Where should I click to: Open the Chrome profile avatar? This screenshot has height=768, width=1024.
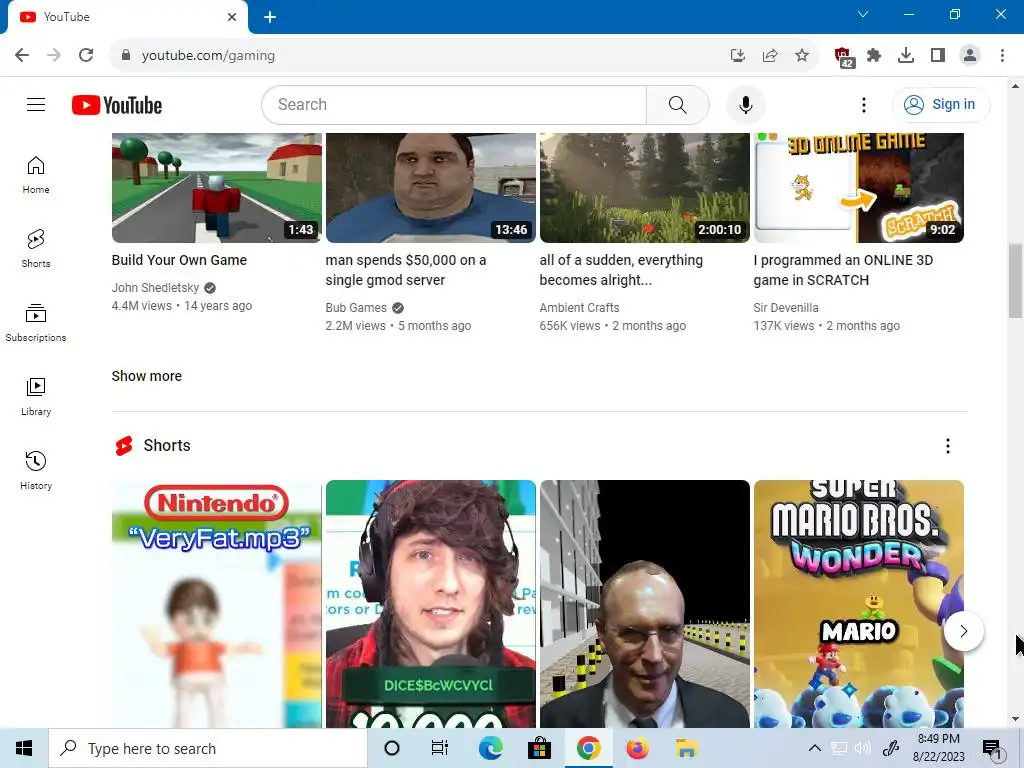pos(970,56)
